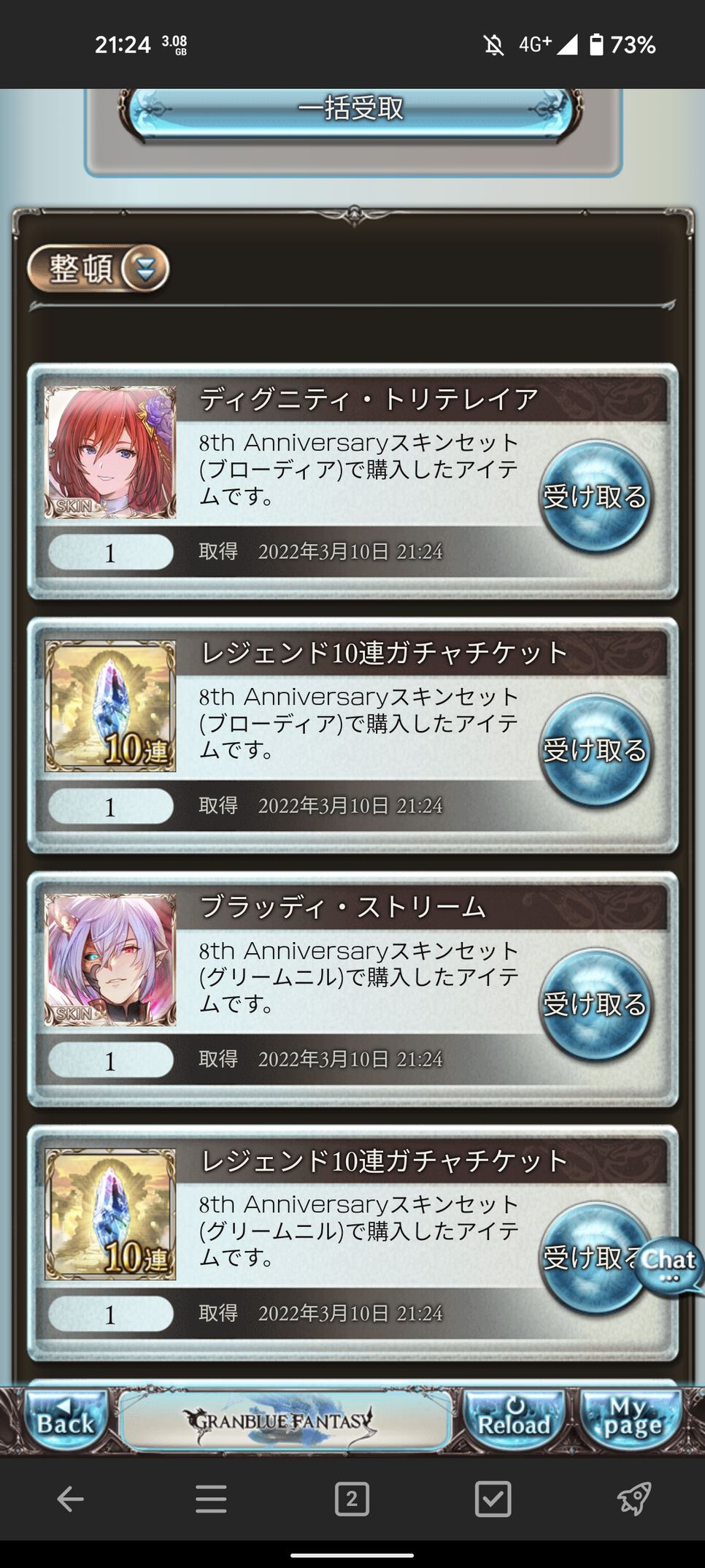Open the browser hamburger menu

pos(211,1499)
